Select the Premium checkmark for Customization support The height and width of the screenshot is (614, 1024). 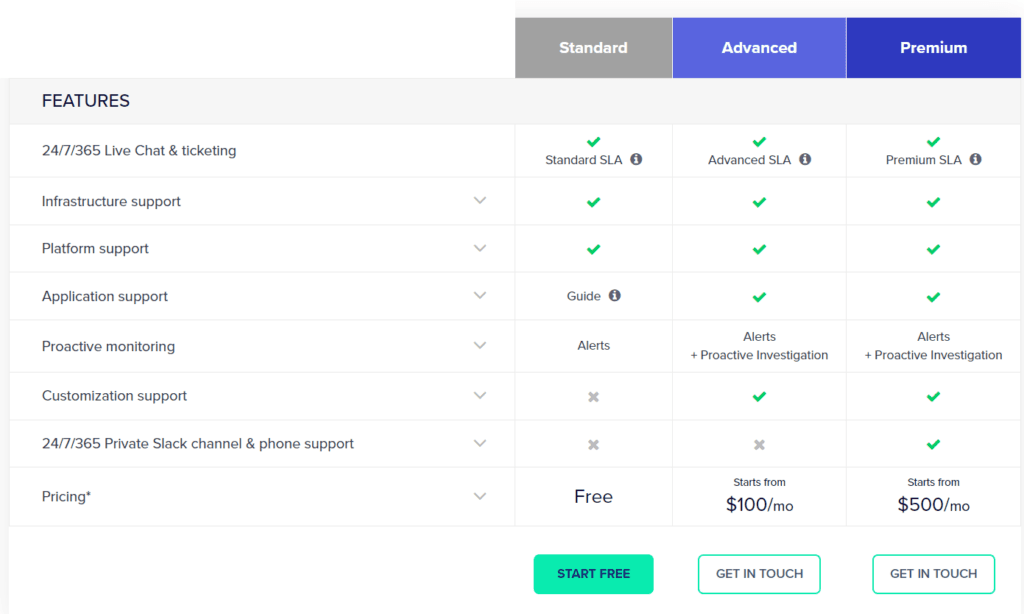click(x=933, y=394)
